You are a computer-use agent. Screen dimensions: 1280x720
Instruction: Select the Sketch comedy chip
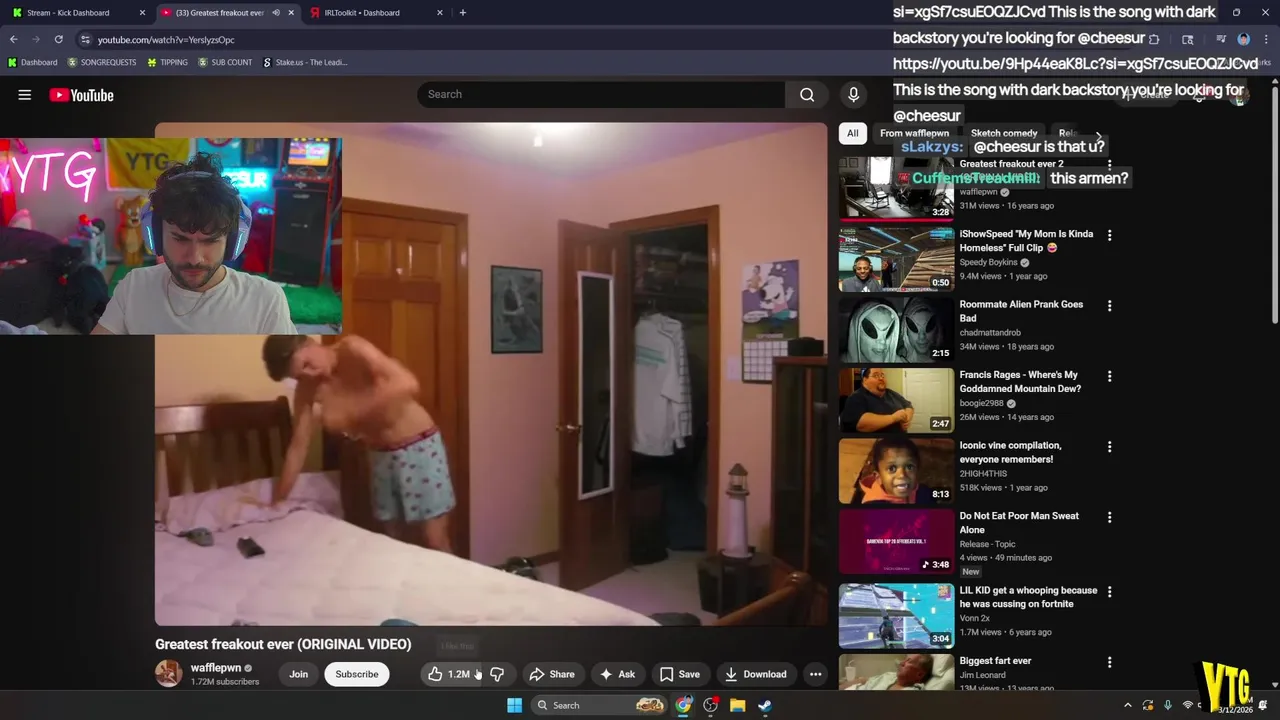coord(1004,133)
